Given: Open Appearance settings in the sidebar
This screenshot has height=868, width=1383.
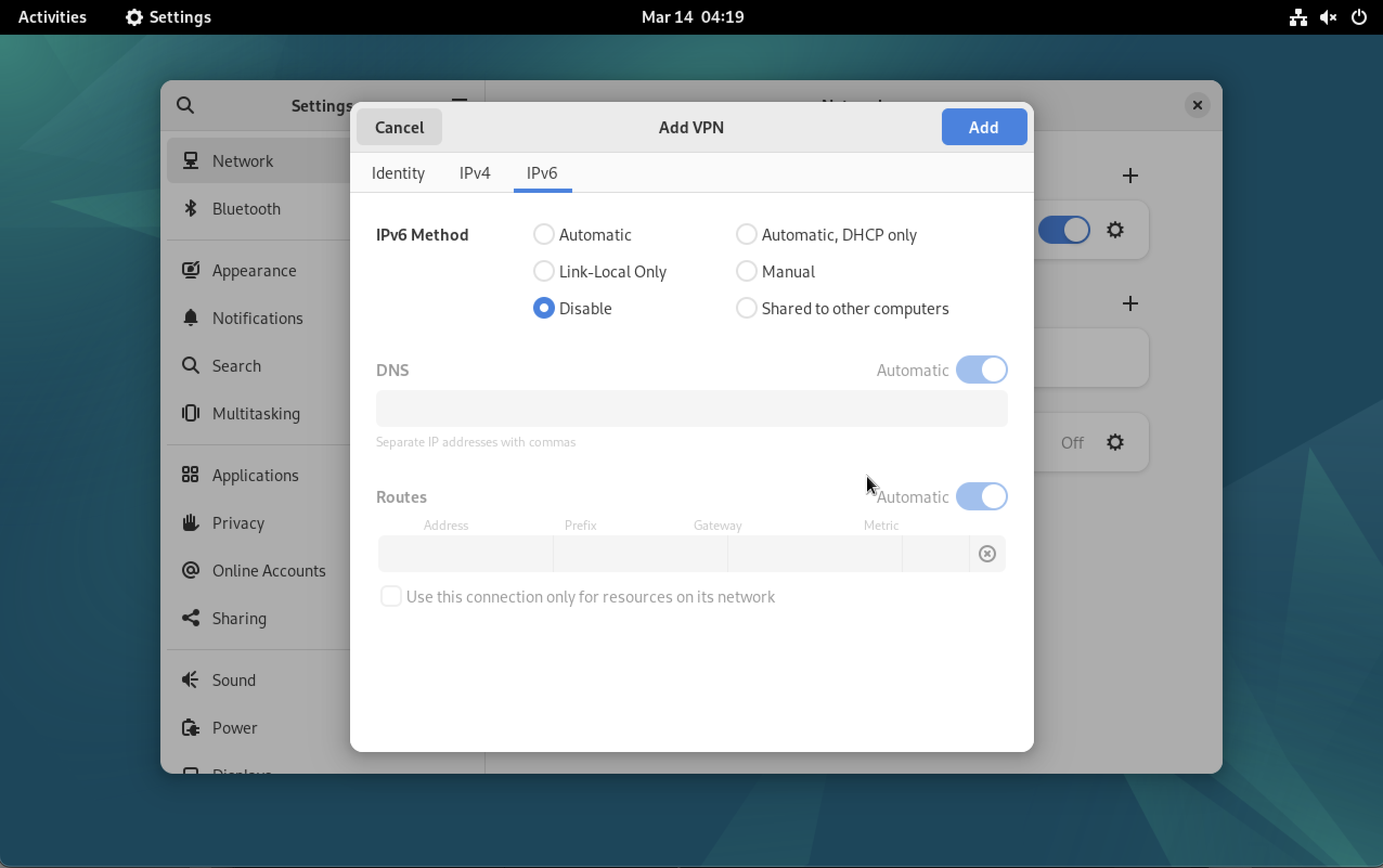Looking at the screenshot, I should tap(258, 270).
